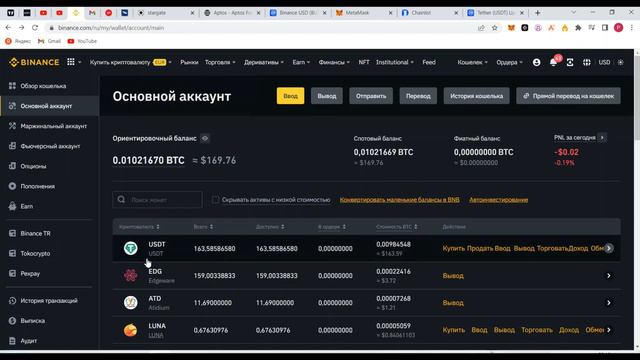This screenshot has height=360, width=640.
Task: Expand USDT row actions arrow
Action: coord(609,248)
